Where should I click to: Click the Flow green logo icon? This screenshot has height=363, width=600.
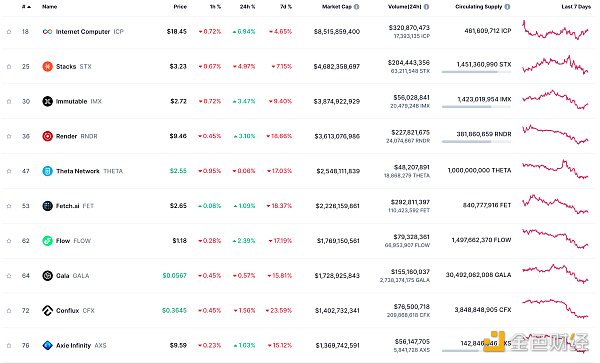(47, 241)
